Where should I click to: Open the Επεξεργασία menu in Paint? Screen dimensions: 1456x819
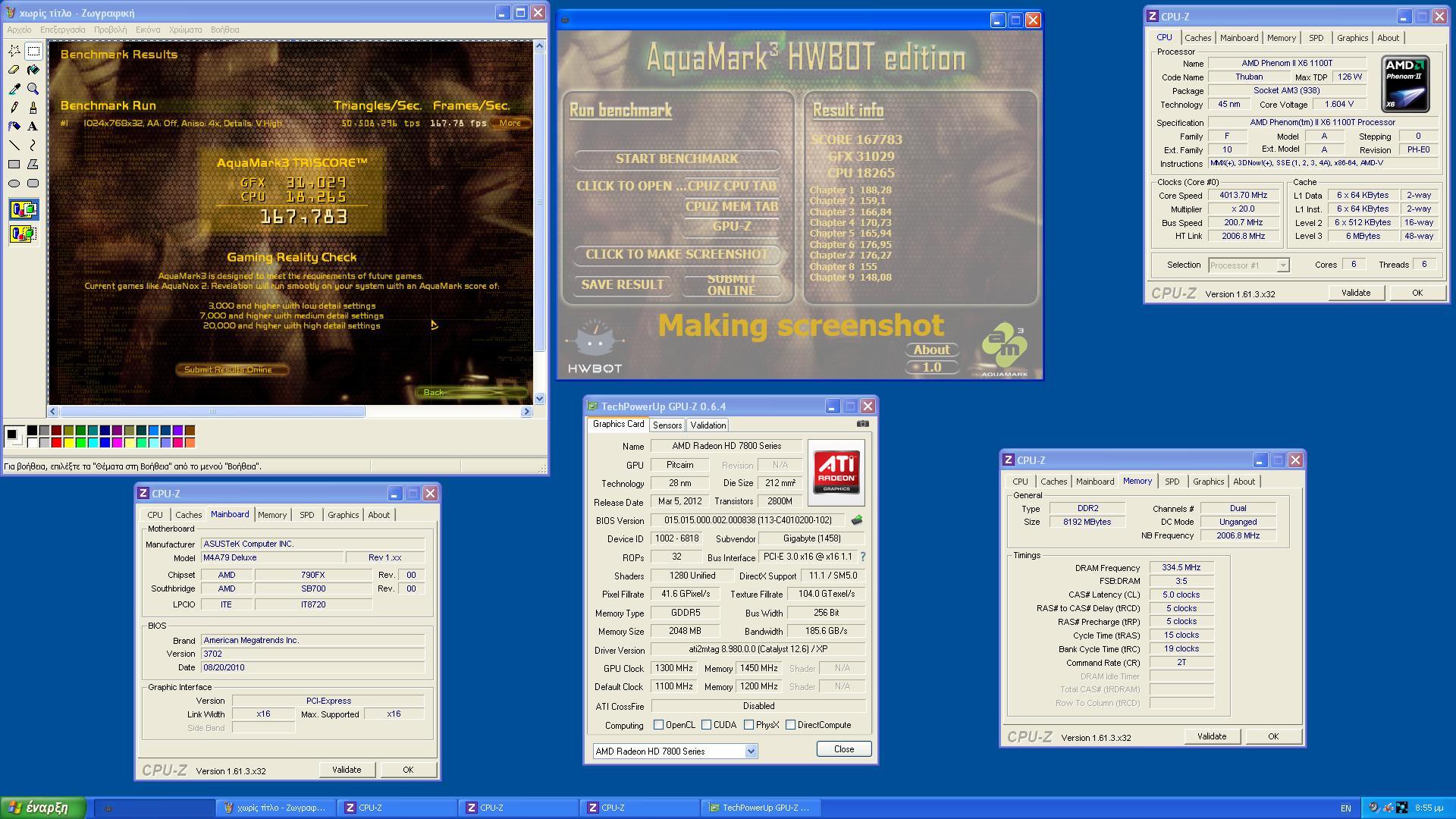[63, 30]
